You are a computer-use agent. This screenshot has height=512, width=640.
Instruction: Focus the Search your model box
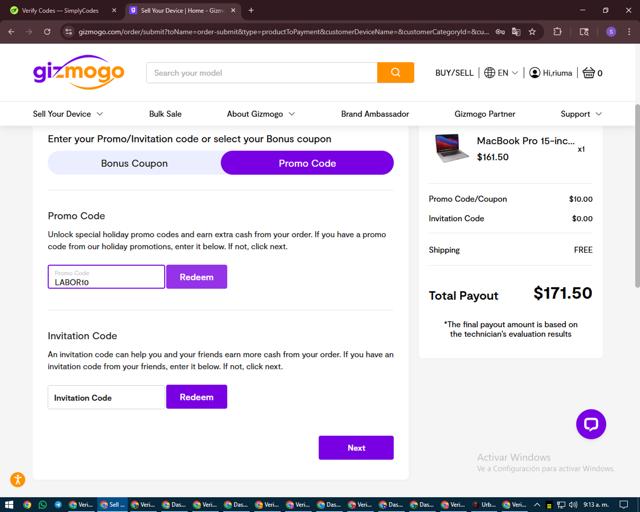[x=262, y=73]
